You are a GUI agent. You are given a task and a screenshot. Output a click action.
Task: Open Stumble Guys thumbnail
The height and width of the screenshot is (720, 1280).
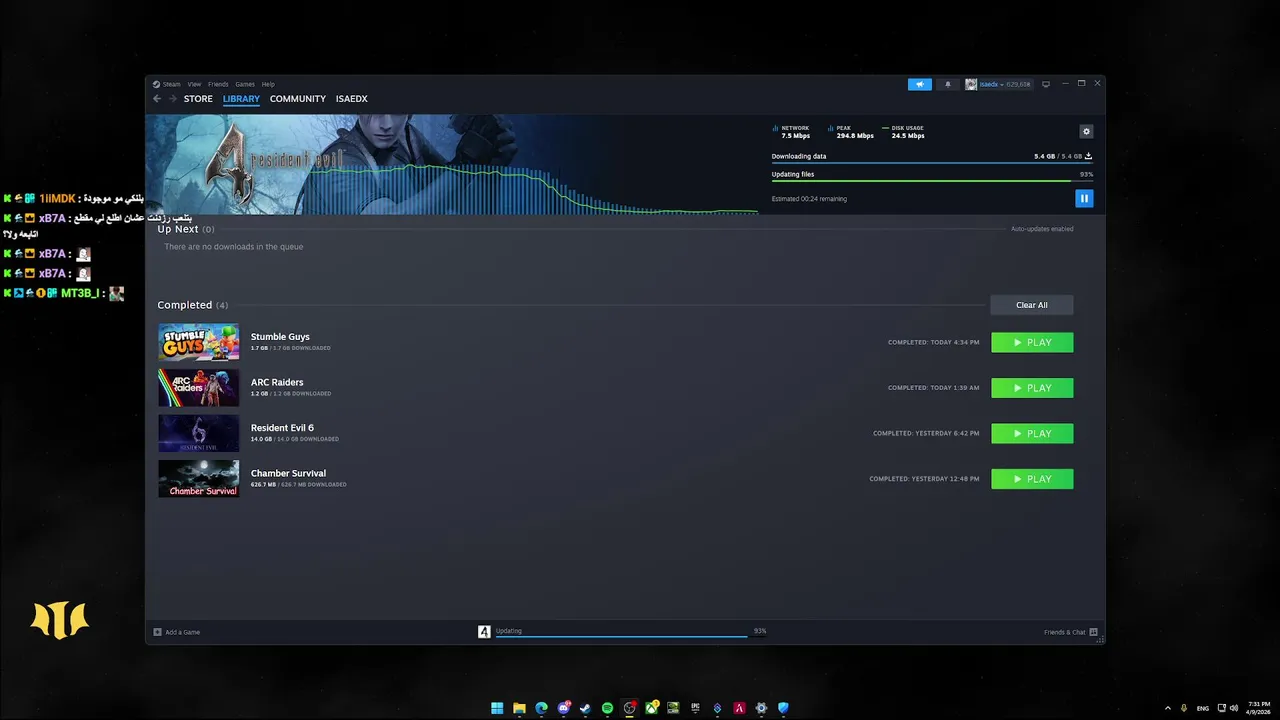pos(199,342)
